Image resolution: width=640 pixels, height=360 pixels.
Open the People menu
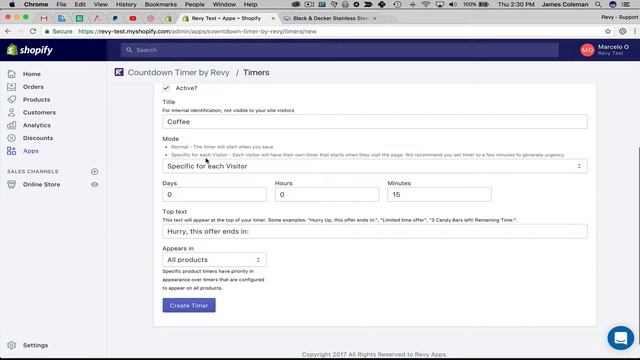coord(194,4)
